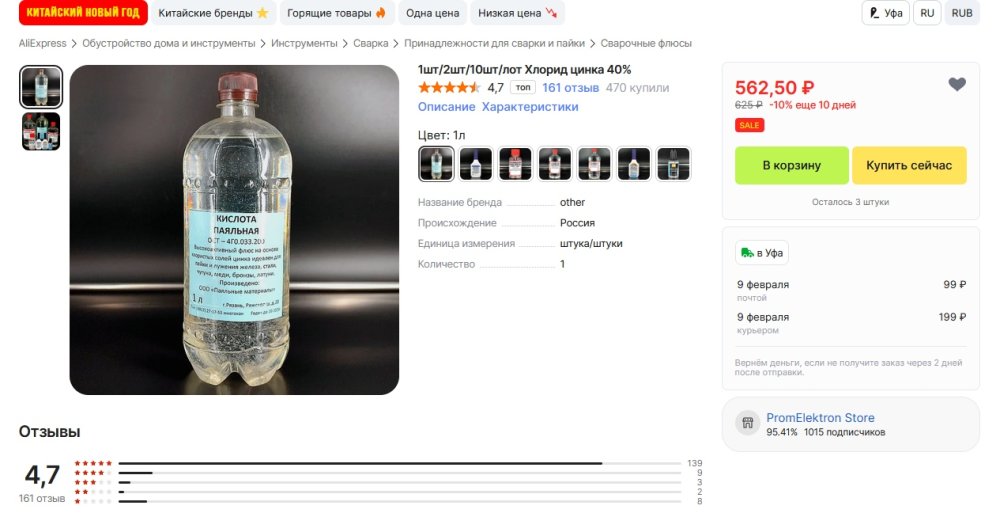Click the PromElektron Store shop icon
The image size is (1000, 513).
[x=747, y=423]
